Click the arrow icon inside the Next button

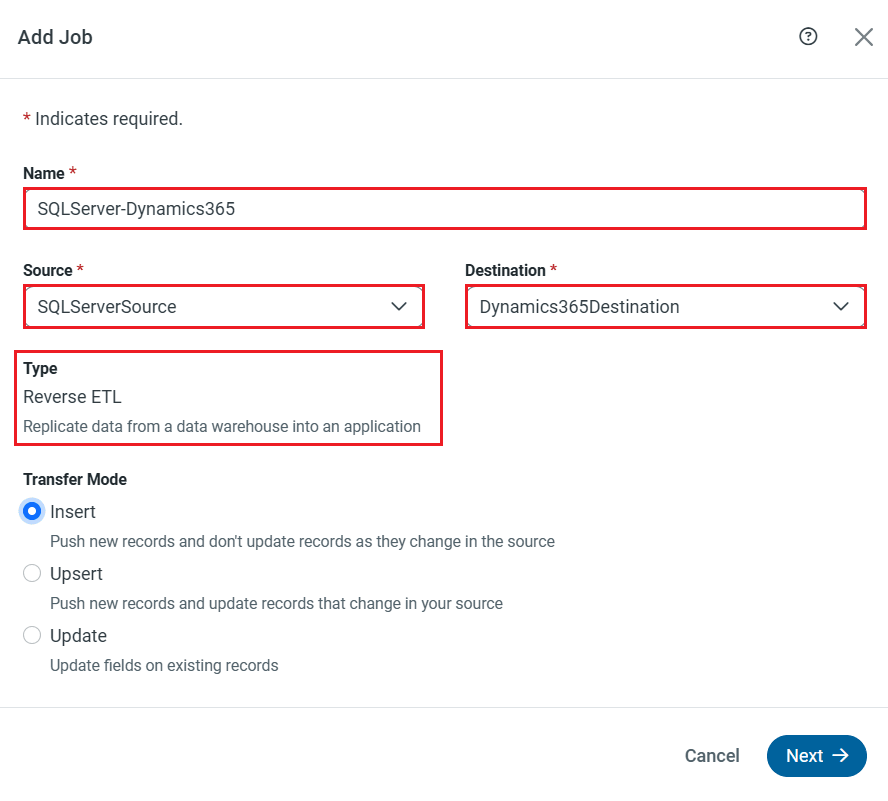point(841,756)
